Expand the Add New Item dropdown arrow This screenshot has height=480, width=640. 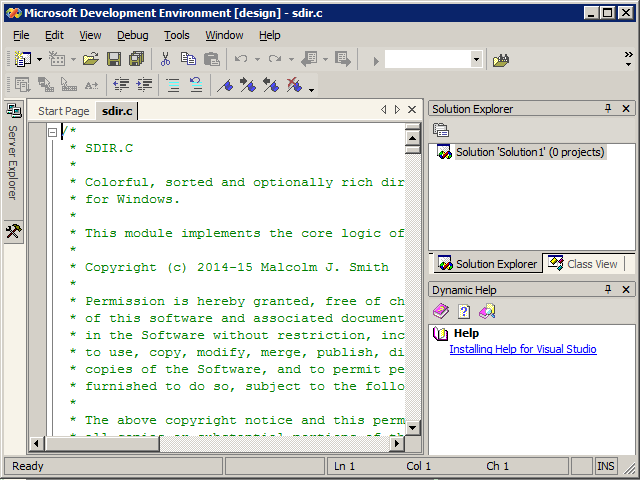(x=73, y=60)
